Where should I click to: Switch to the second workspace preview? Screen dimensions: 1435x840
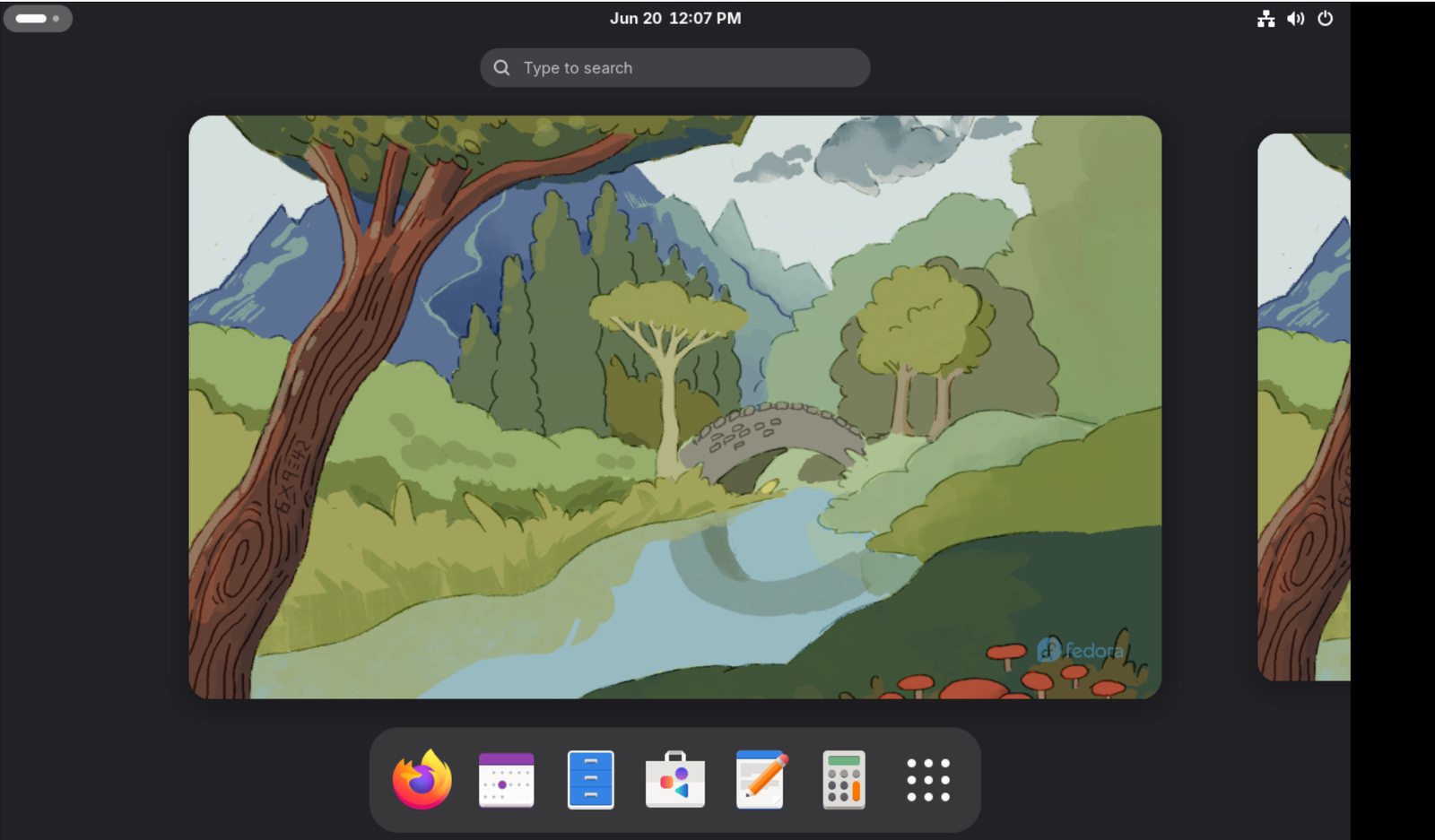[x=1303, y=407]
